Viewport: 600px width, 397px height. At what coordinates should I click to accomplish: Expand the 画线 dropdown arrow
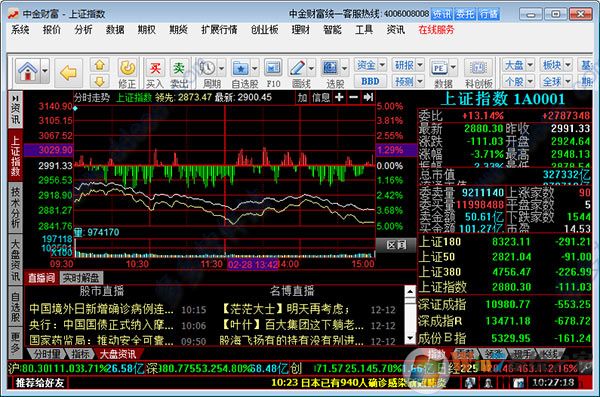coord(311,69)
